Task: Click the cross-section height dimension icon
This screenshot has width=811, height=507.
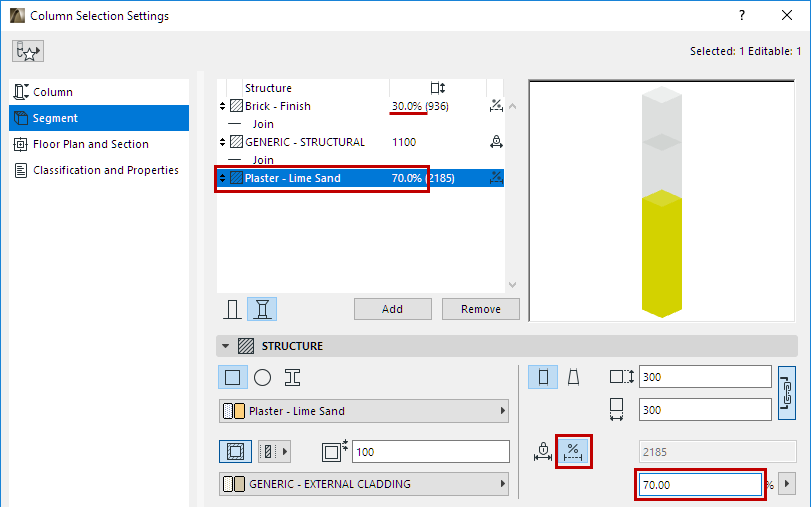Action: (x=621, y=377)
